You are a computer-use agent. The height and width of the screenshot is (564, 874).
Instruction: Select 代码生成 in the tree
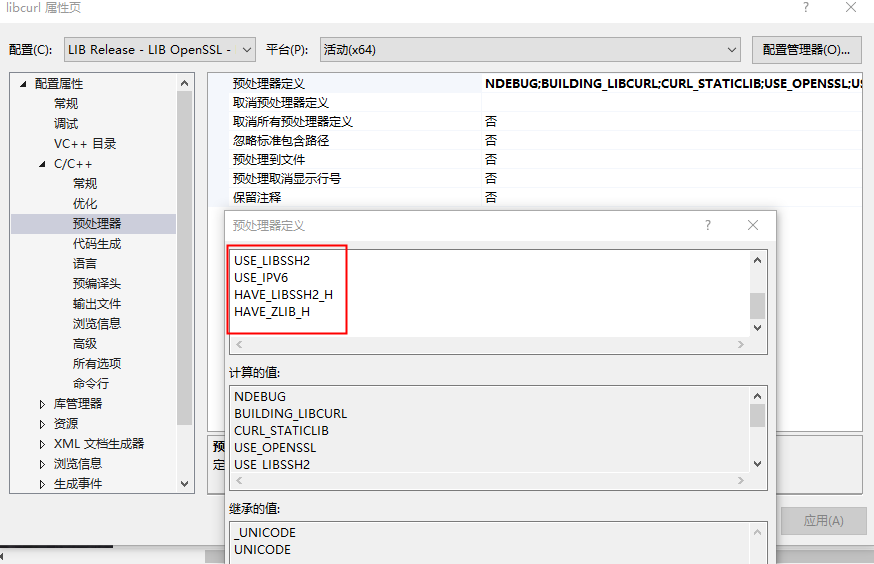click(x=97, y=244)
